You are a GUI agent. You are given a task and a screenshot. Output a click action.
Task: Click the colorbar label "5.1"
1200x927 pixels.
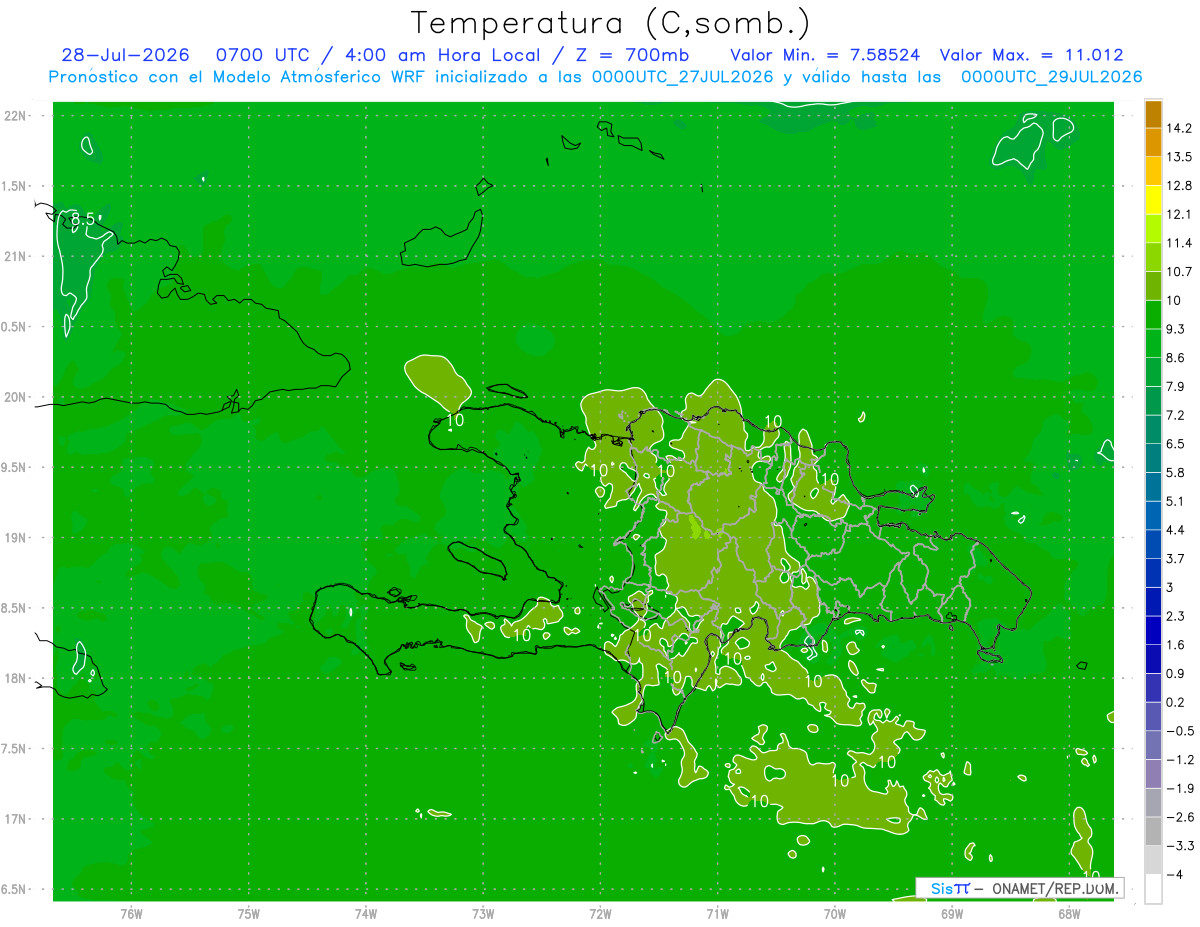coord(1175,501)
